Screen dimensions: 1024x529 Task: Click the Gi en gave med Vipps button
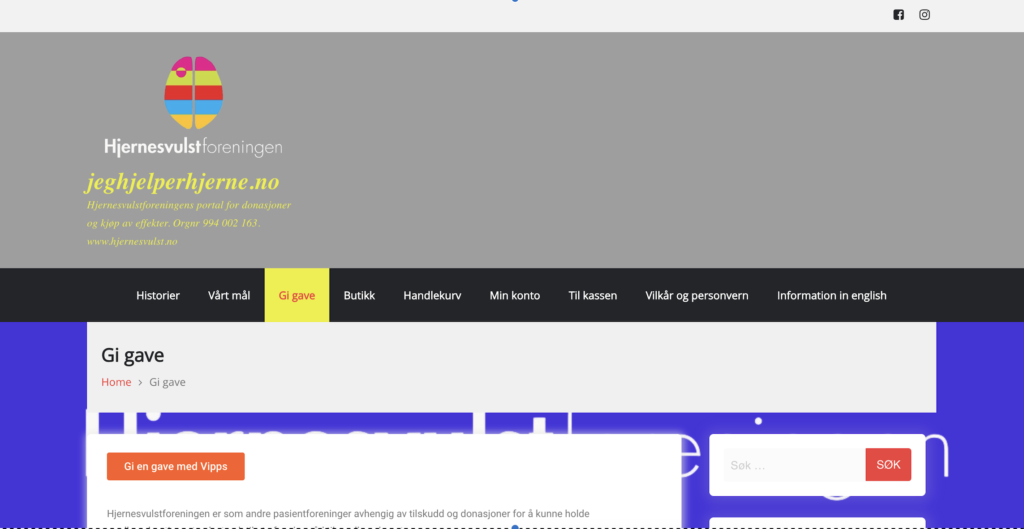[x=176, y=466]
